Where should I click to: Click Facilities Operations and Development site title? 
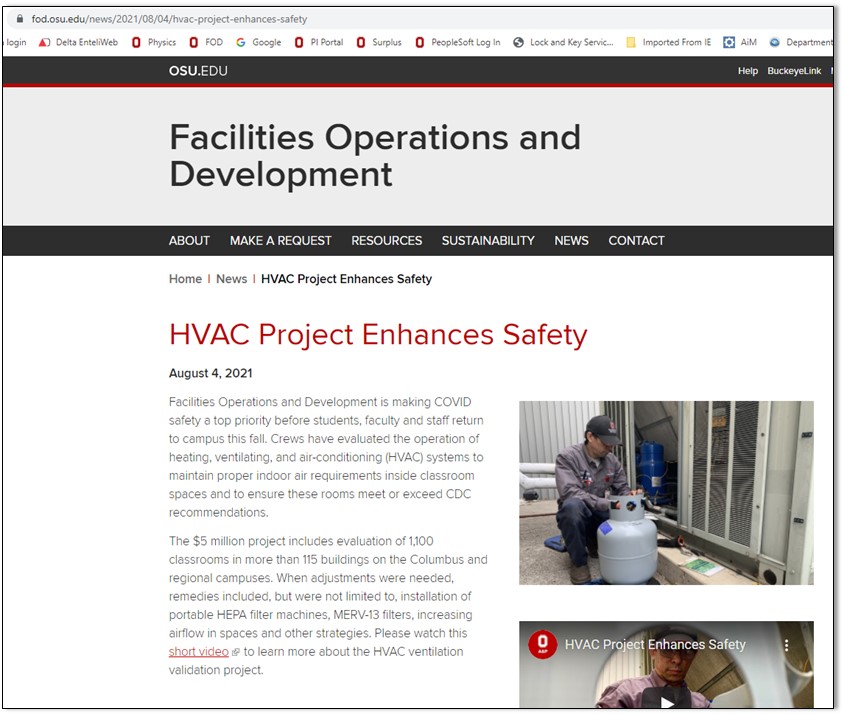click(375, 155)
